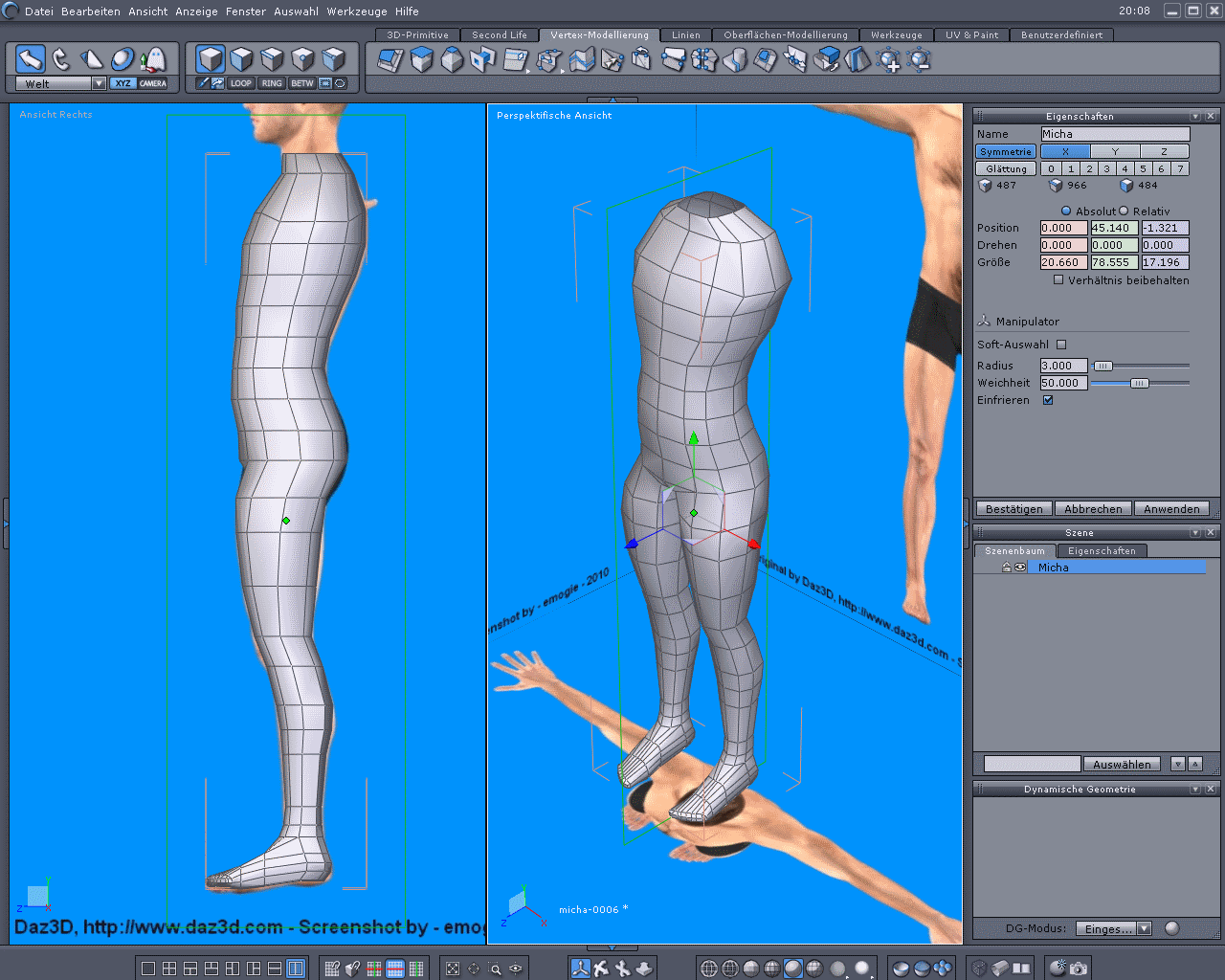The image size is (1225, 980).
Task: Click the Abbrechen button
Action: point(1093,509)
